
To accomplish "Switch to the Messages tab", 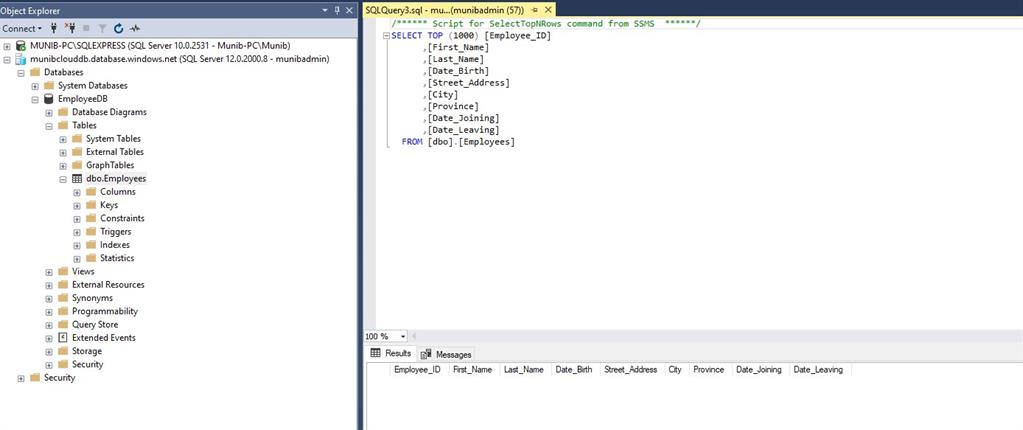I will click(446, 354).
